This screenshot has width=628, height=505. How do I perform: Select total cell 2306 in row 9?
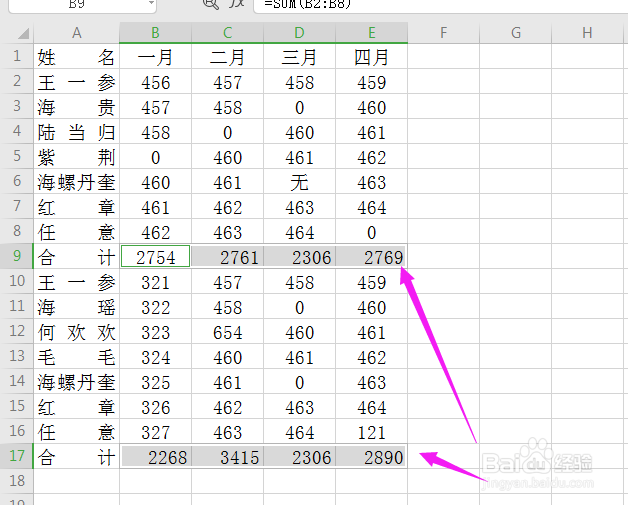coord(300,256)
